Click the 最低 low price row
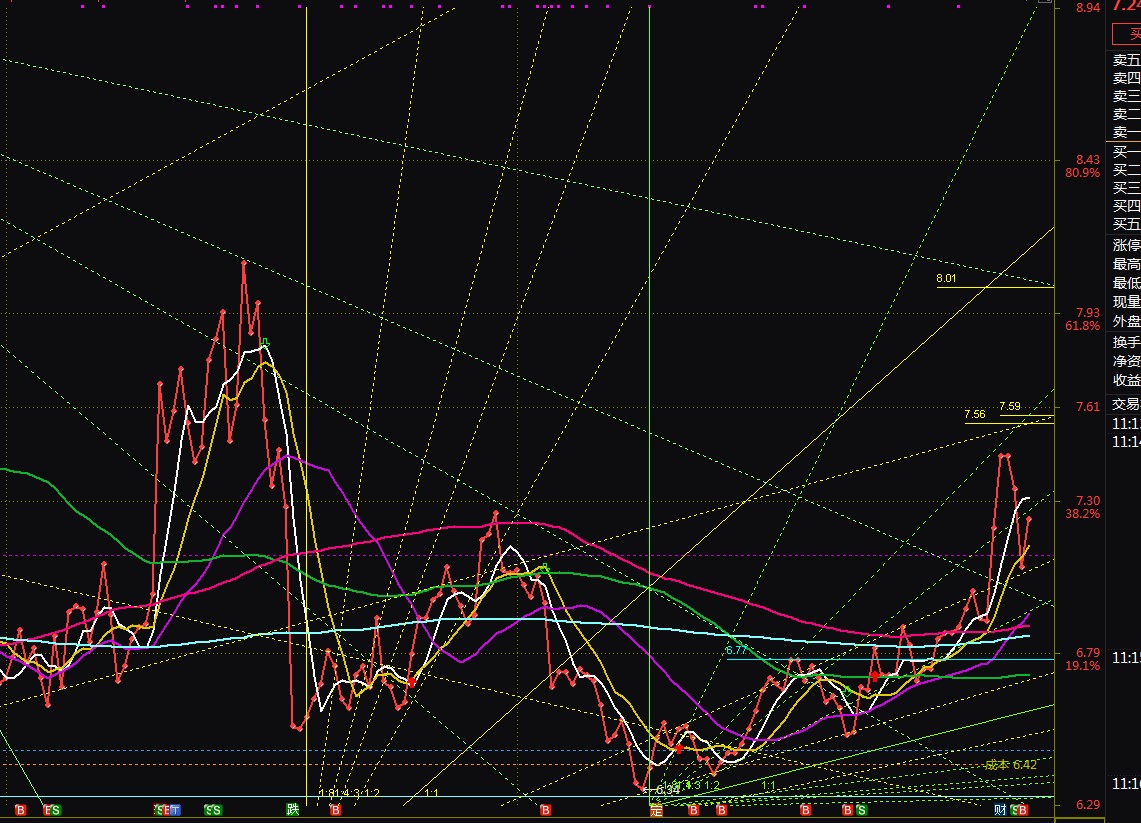This screenshot has height=823, width=1141. coord(1126,283)
